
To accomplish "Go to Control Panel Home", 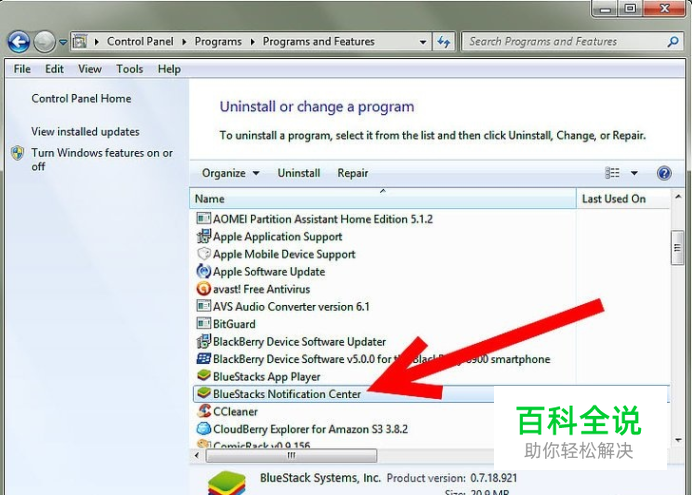I will (x=81, y=98).
